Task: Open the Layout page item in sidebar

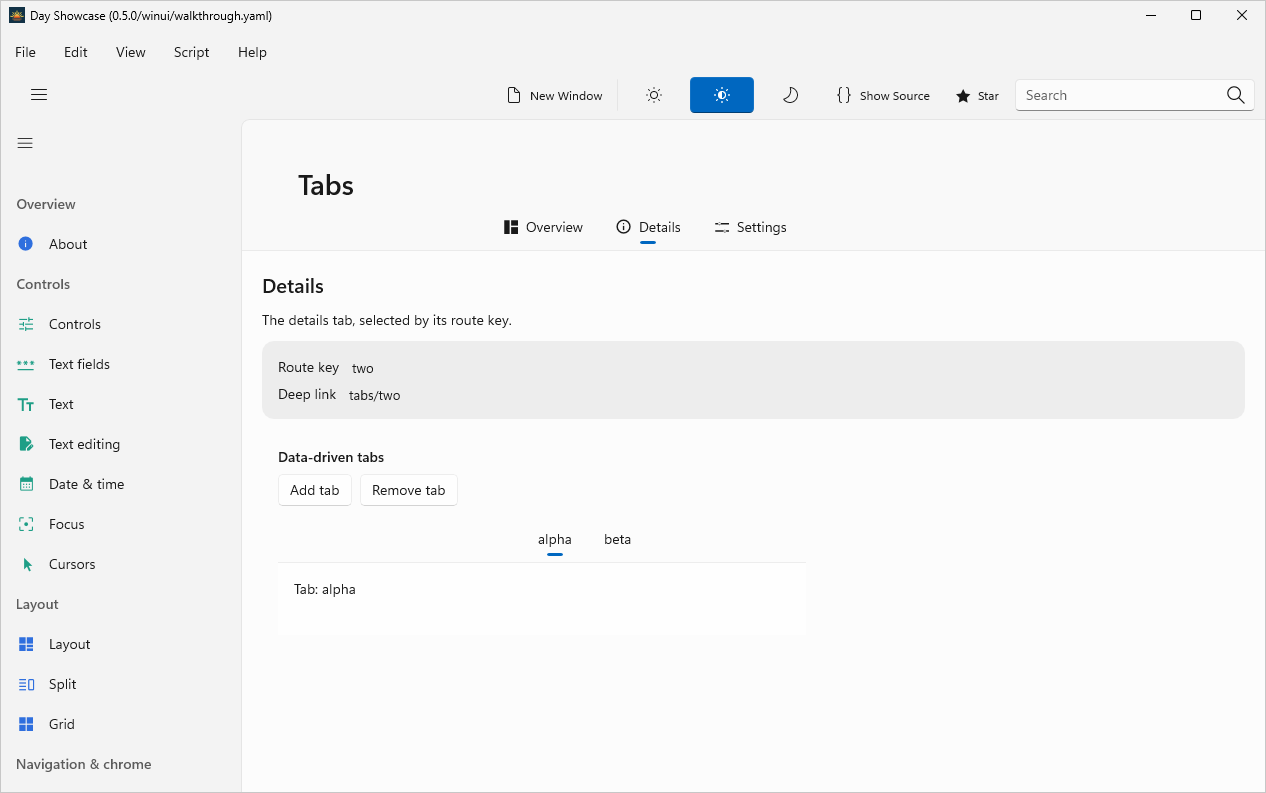Action: [x=121, y=644]
